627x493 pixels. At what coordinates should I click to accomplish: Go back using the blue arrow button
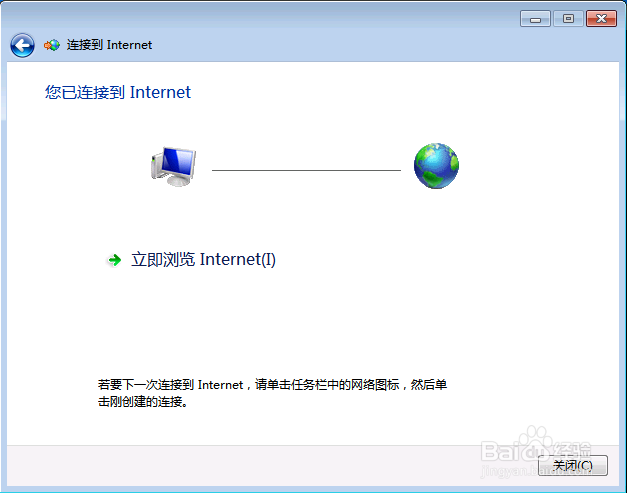(x=22, y=45)
